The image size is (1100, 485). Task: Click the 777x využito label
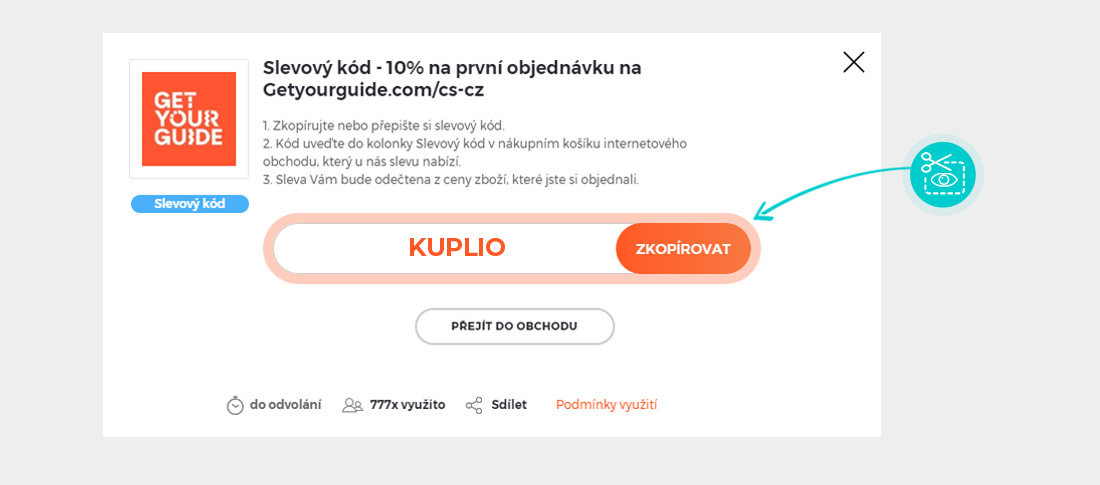[x=407, y=405]
